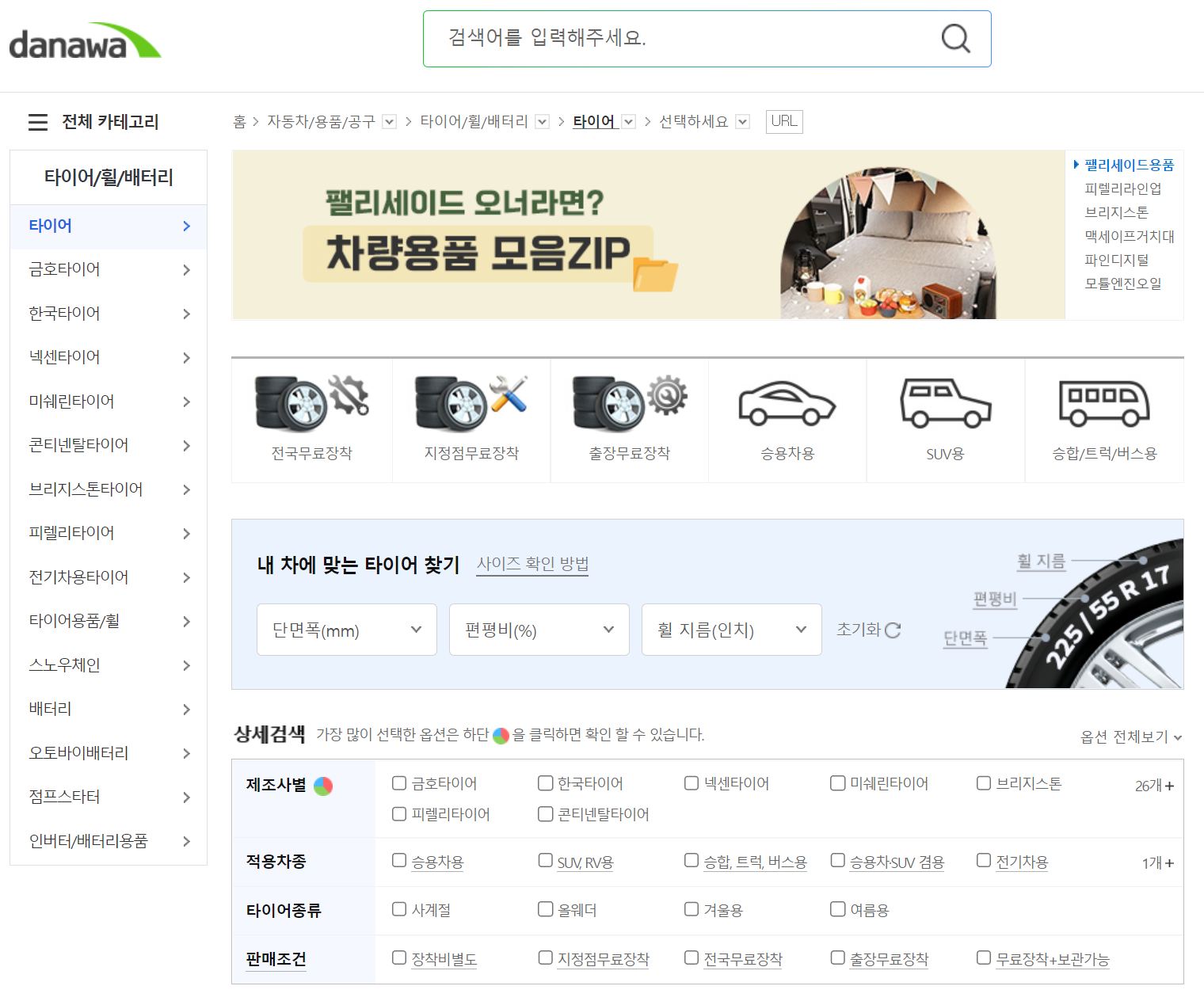Open 타이어 breadcrumb dropdown arrow
The height and width of the screenshot is (1005, 1204).
[x=629, y=122]
